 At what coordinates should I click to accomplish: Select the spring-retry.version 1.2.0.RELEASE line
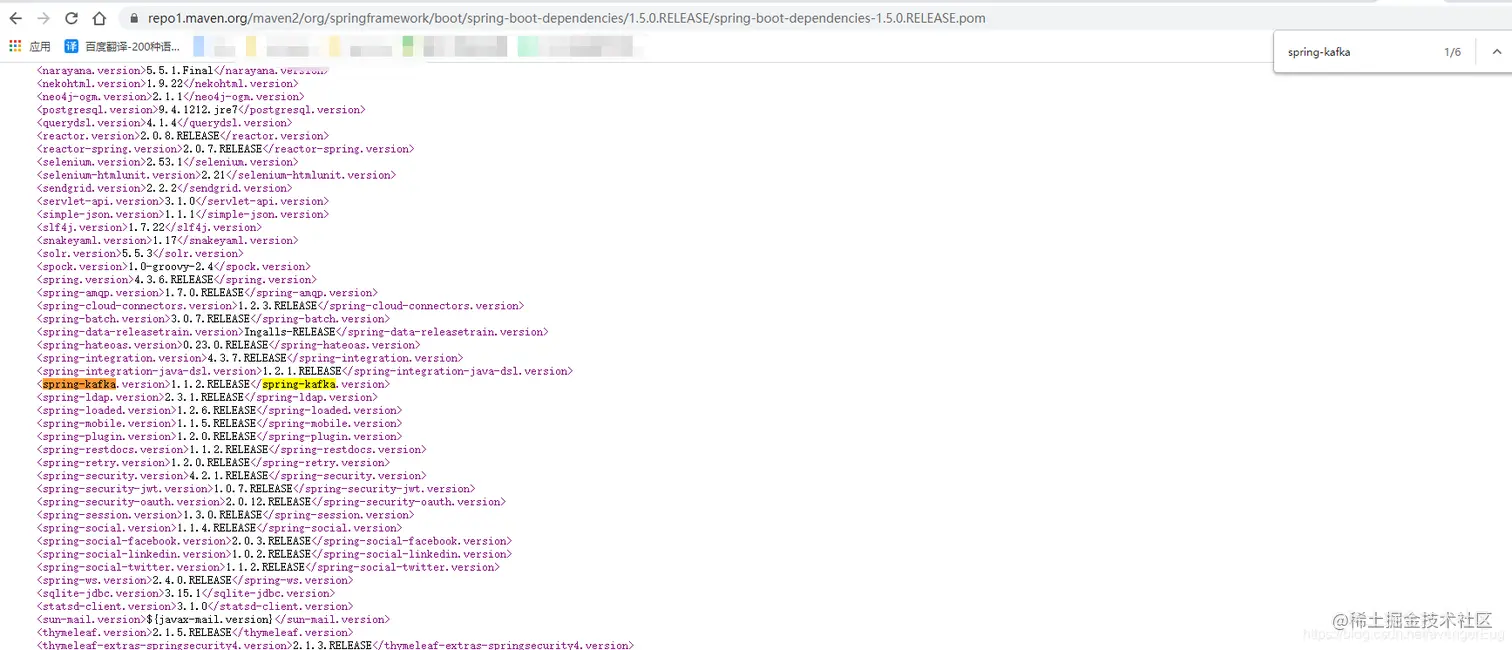click(x=213, y=462)
